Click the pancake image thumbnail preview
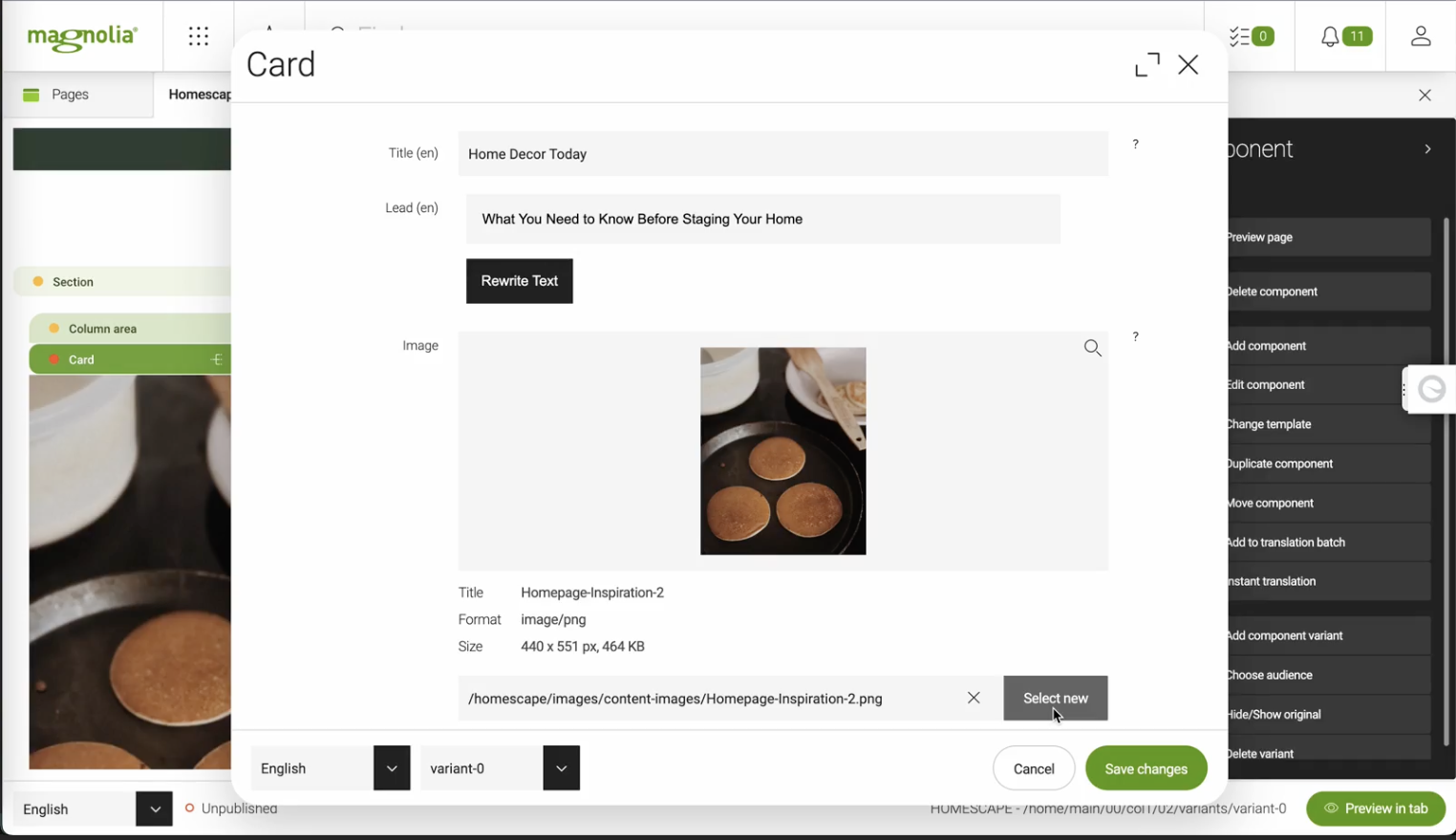1456x840 pixels. point(782,451)
